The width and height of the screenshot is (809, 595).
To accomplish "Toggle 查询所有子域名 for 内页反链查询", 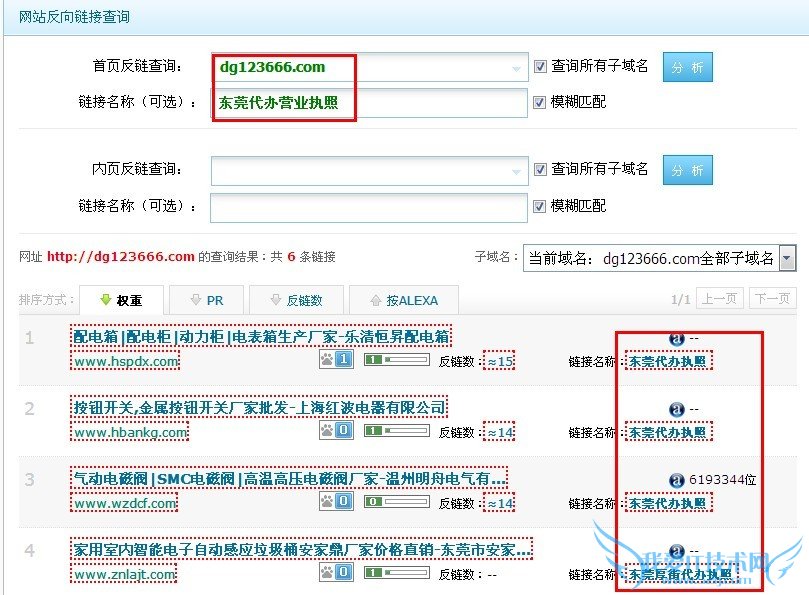I will tap(540, 169).
